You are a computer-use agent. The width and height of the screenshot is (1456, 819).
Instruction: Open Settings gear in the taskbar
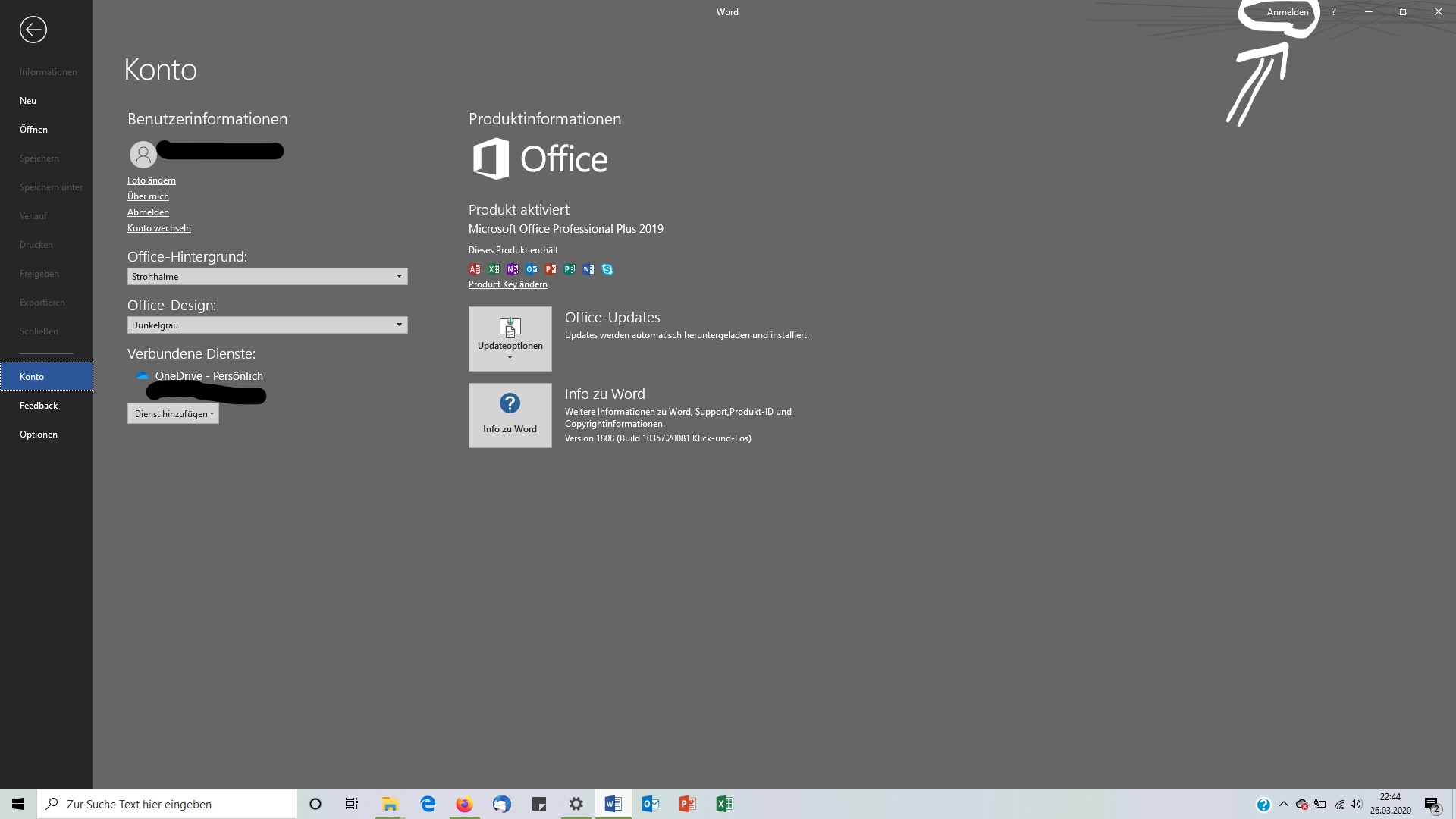(576, 804)
